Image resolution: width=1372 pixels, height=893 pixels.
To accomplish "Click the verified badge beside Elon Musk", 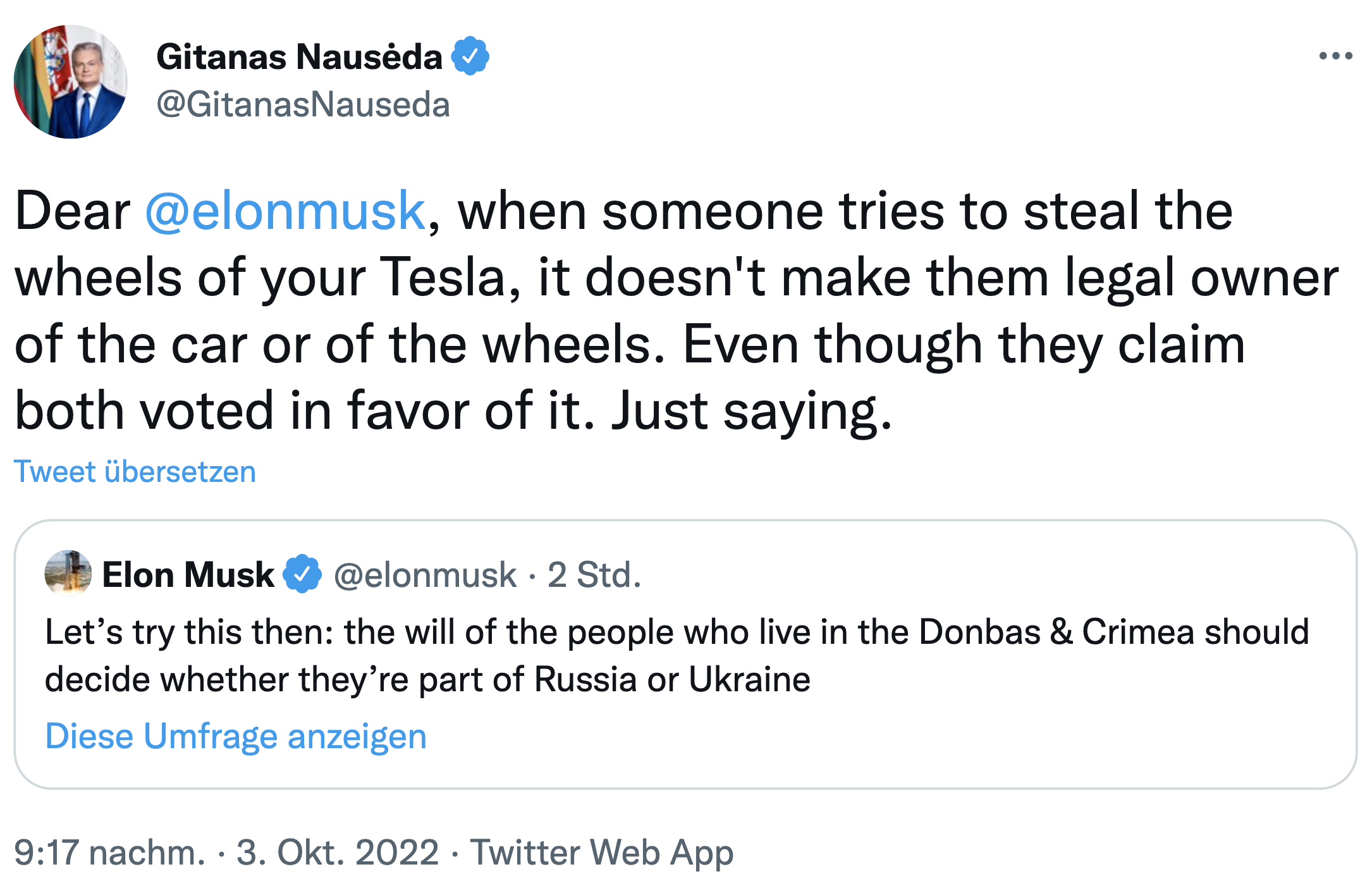I will coord(303,574).
